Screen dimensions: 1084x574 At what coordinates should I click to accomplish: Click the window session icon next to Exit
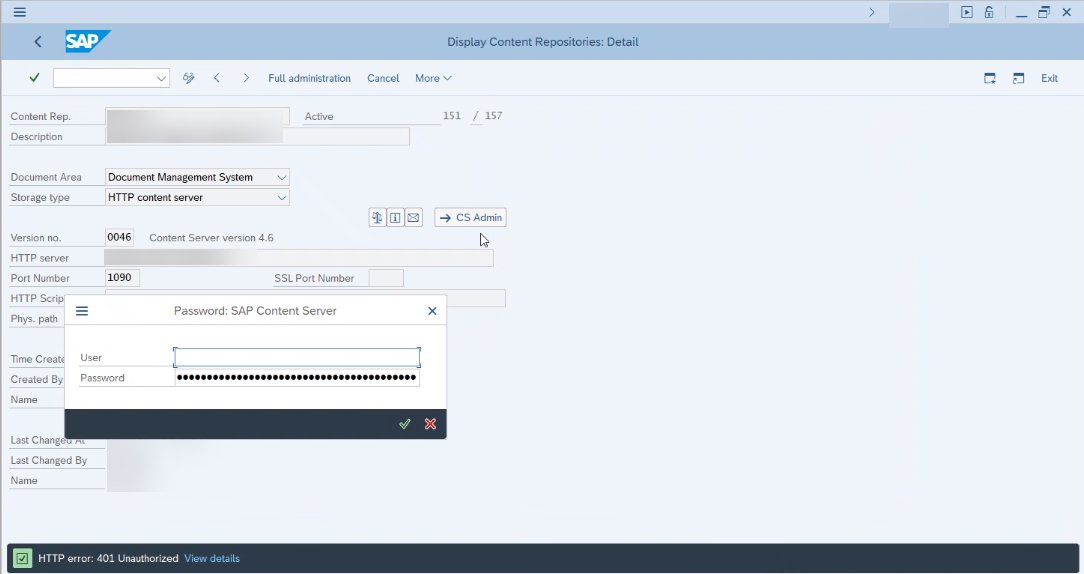pyautogui.click(x=1018, y=78)
